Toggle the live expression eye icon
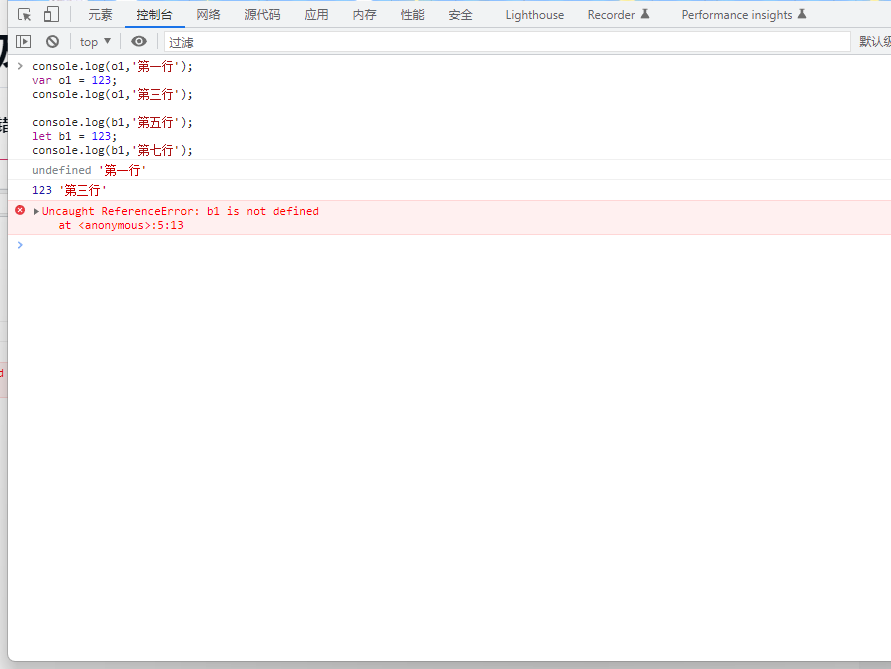 coord(139,41)
